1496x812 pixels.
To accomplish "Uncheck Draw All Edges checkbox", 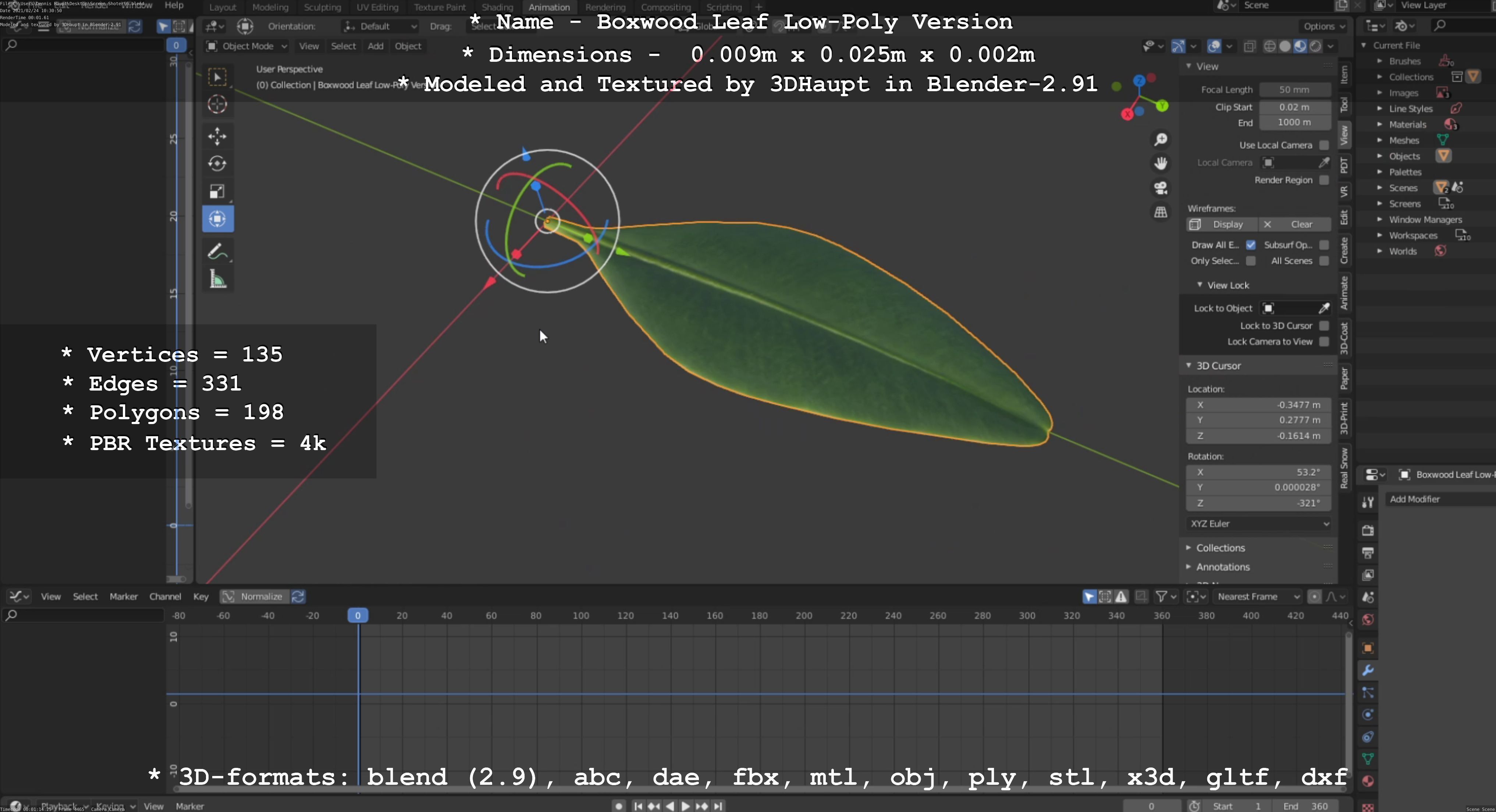I will (1251, 245).
